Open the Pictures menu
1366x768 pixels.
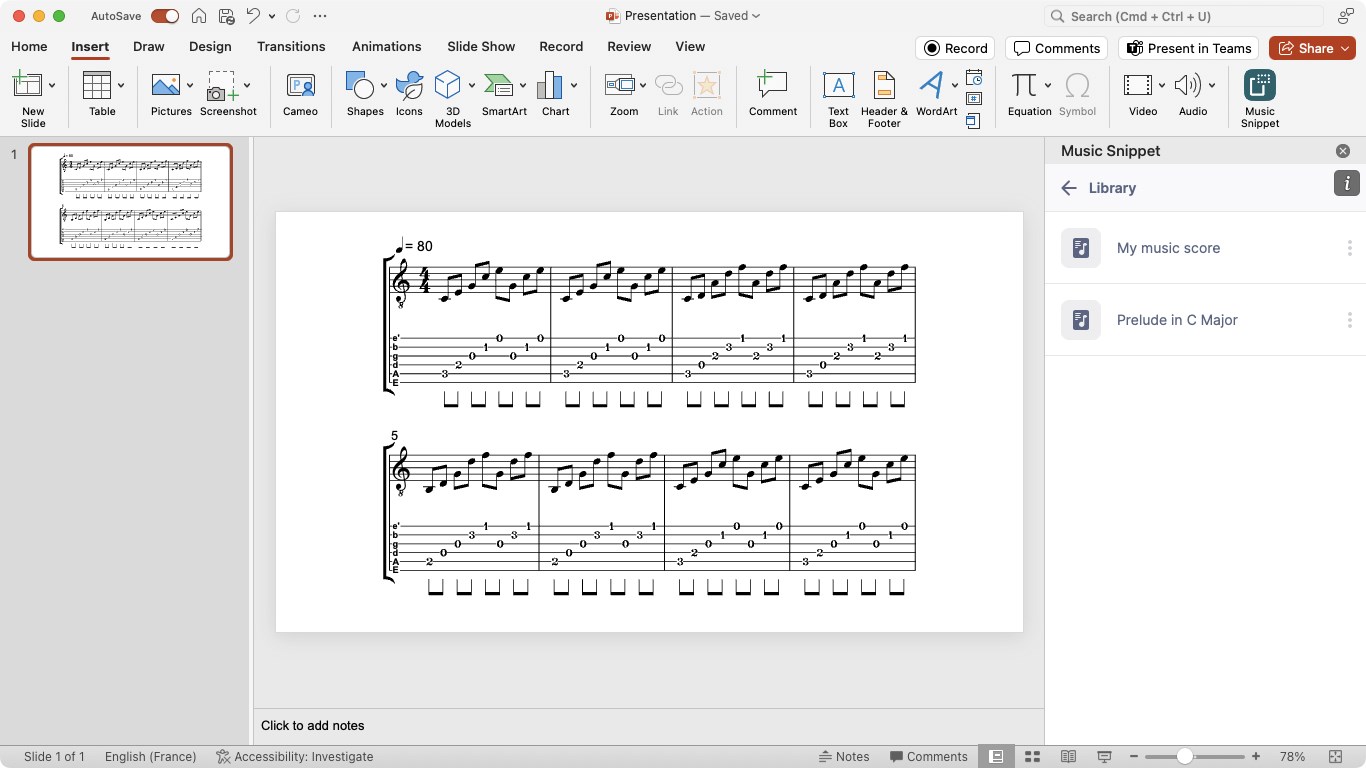[171, 96]
